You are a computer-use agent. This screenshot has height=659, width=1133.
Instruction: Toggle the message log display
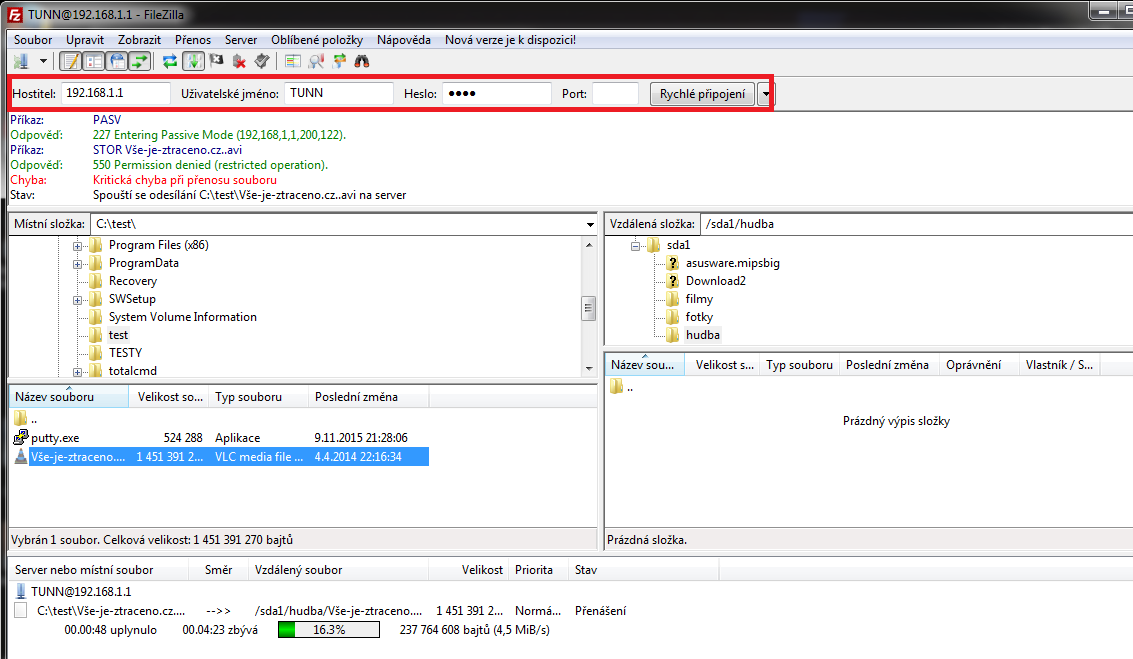[71, 62]
